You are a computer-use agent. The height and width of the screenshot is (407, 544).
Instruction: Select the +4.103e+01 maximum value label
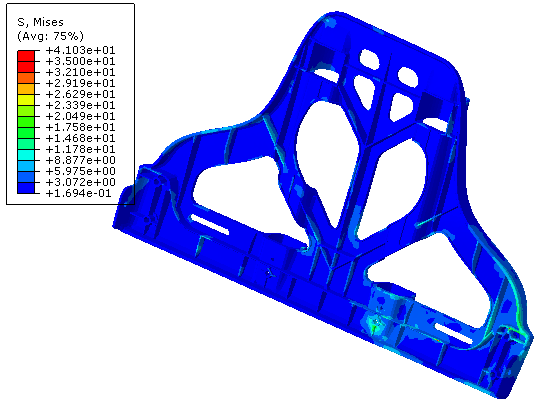tap(80, 50)
